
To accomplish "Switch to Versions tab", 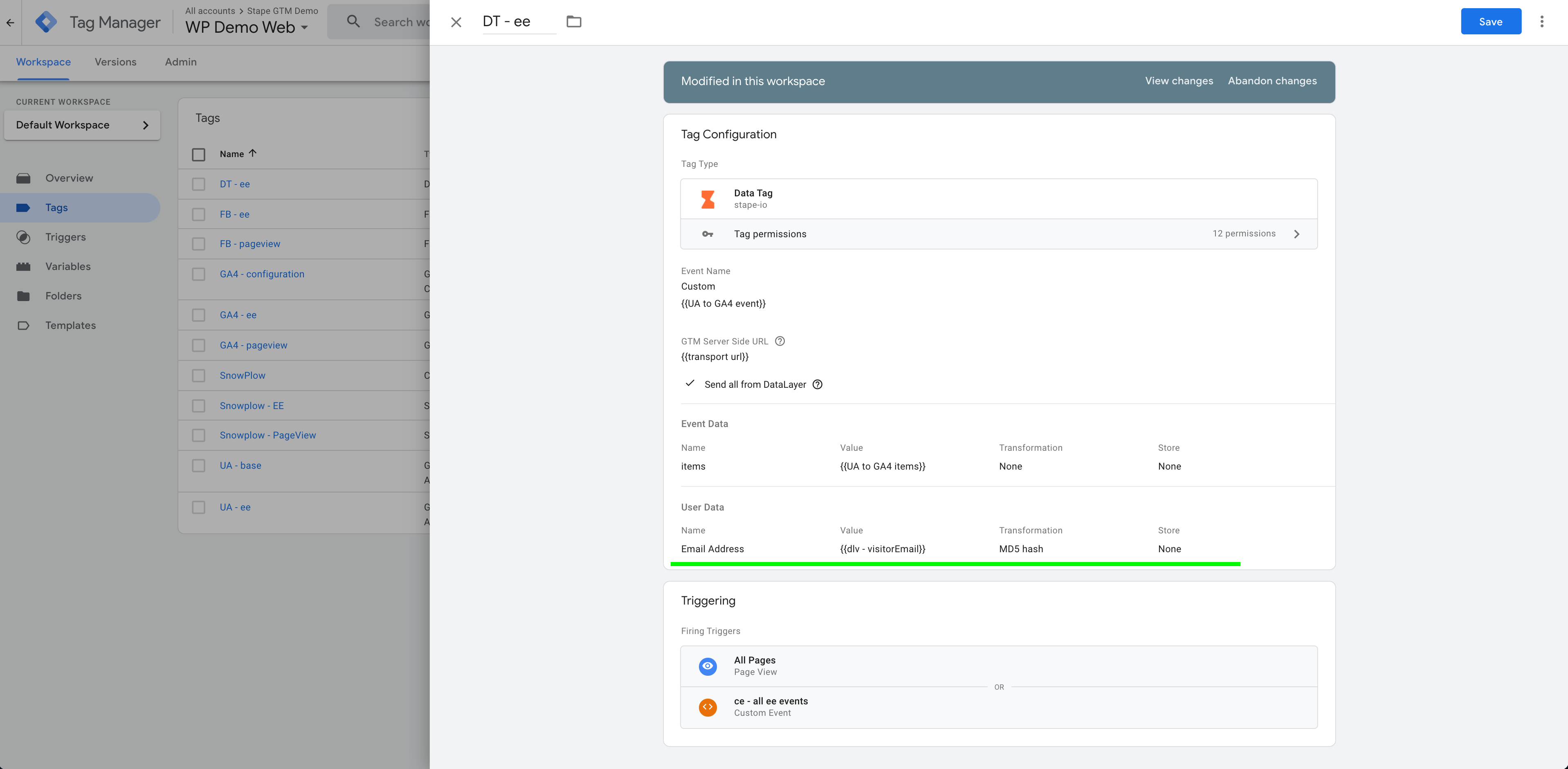I will coord(115,62).
